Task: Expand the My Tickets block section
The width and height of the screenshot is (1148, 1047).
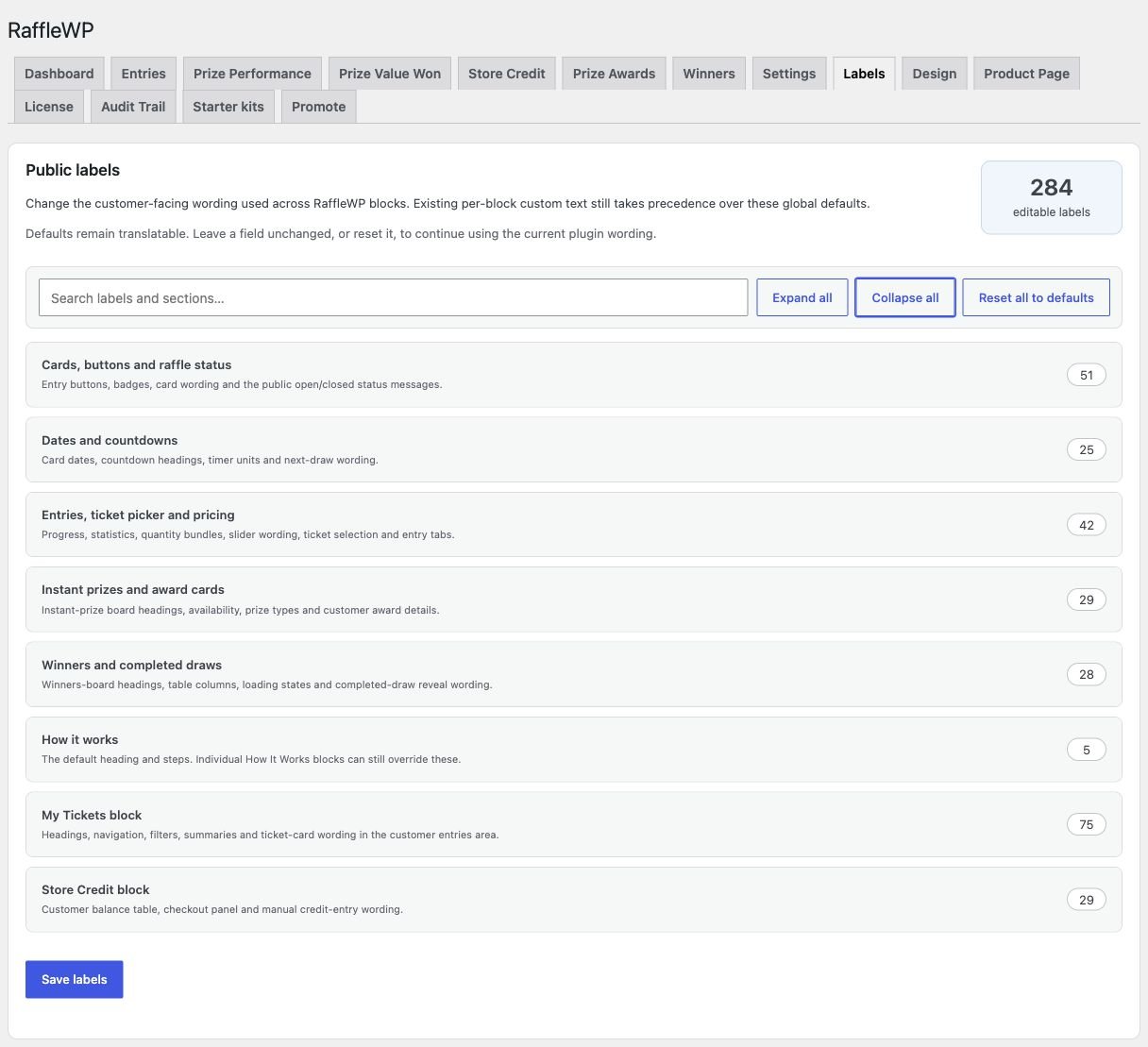Action: 573,824
